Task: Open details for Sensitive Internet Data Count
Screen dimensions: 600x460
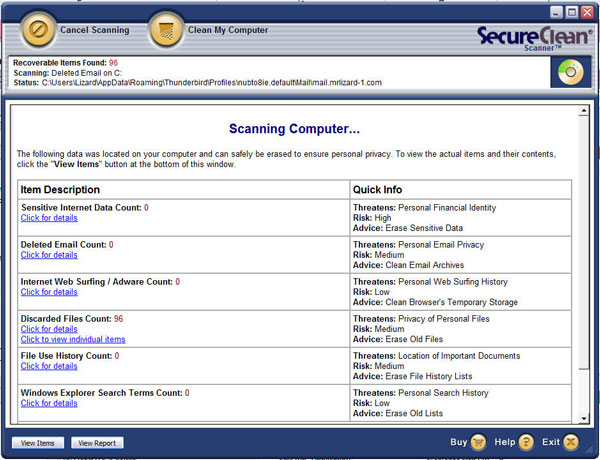Action: (x=49, y=218)
